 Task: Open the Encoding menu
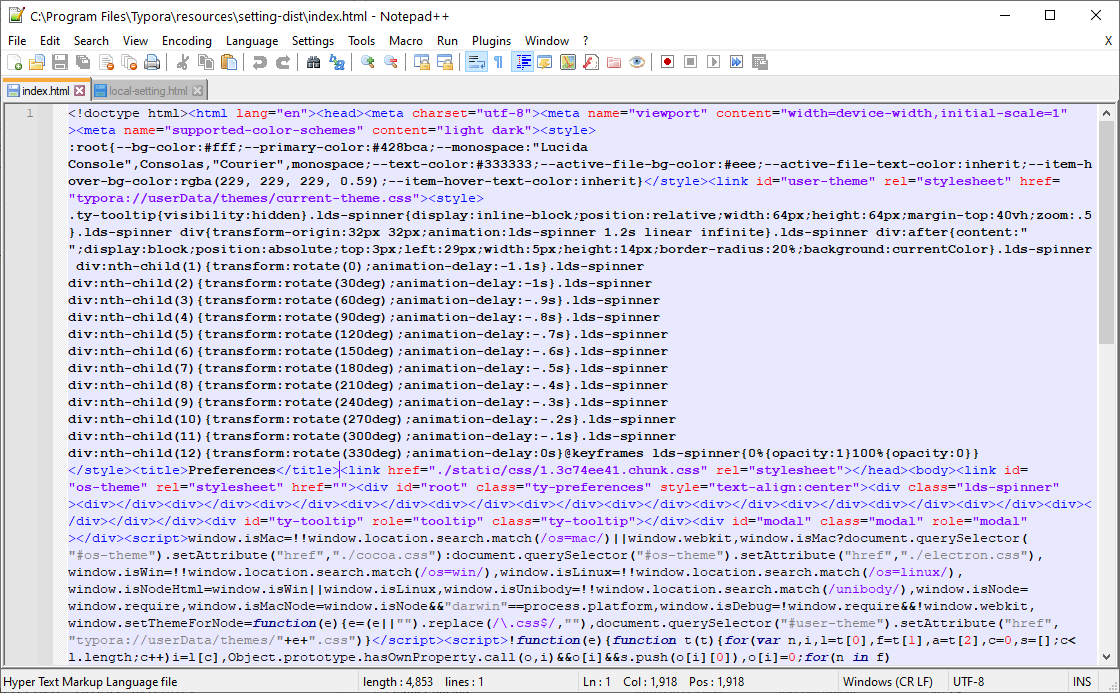[186, 41]
